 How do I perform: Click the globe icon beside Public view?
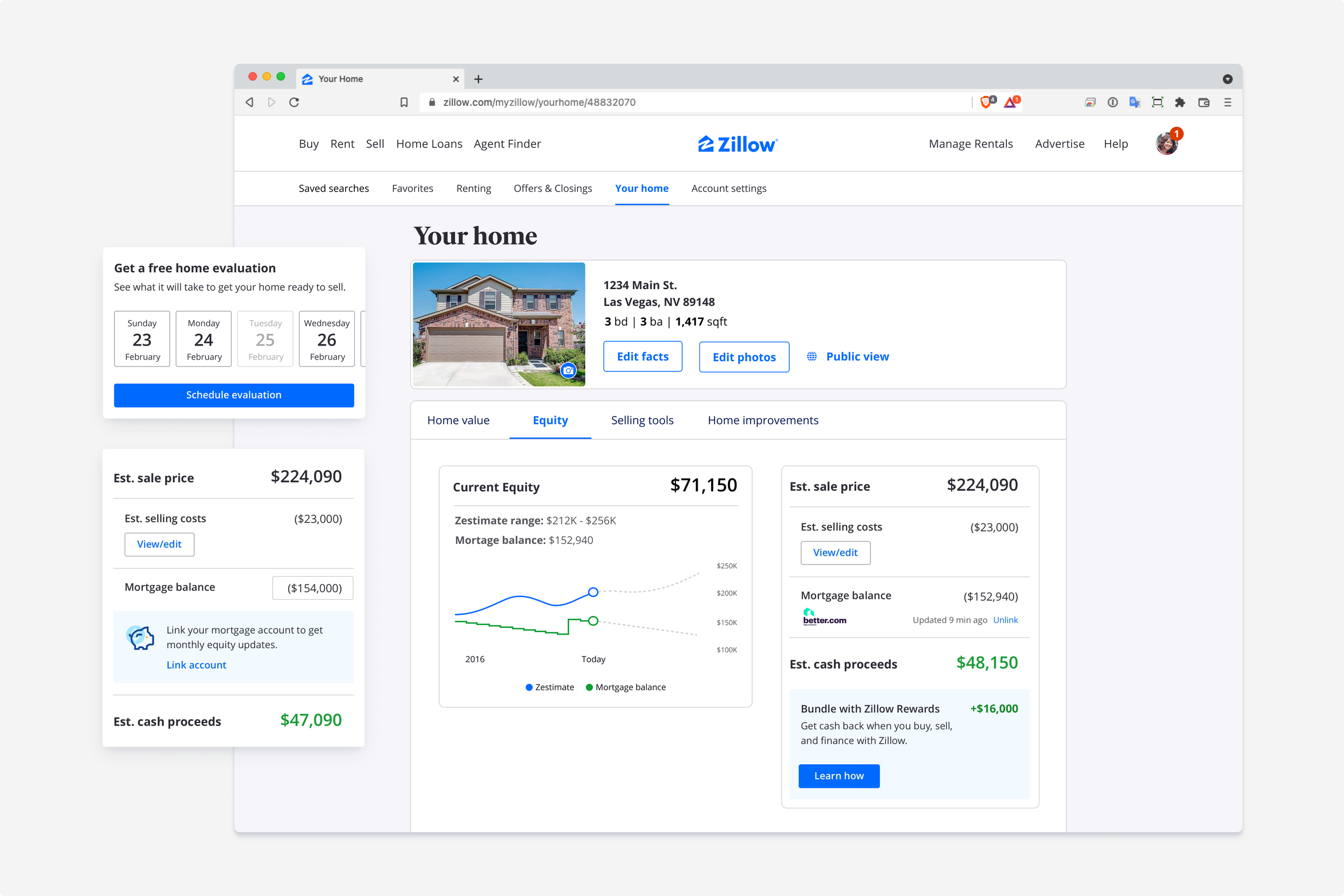coord(811,356)
